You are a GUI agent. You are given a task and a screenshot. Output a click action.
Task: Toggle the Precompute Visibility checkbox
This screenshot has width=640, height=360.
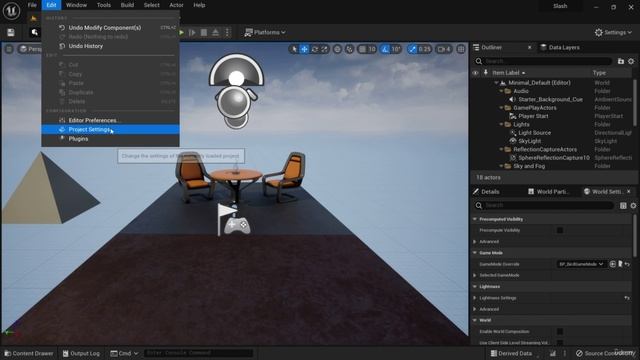[560, 230]
